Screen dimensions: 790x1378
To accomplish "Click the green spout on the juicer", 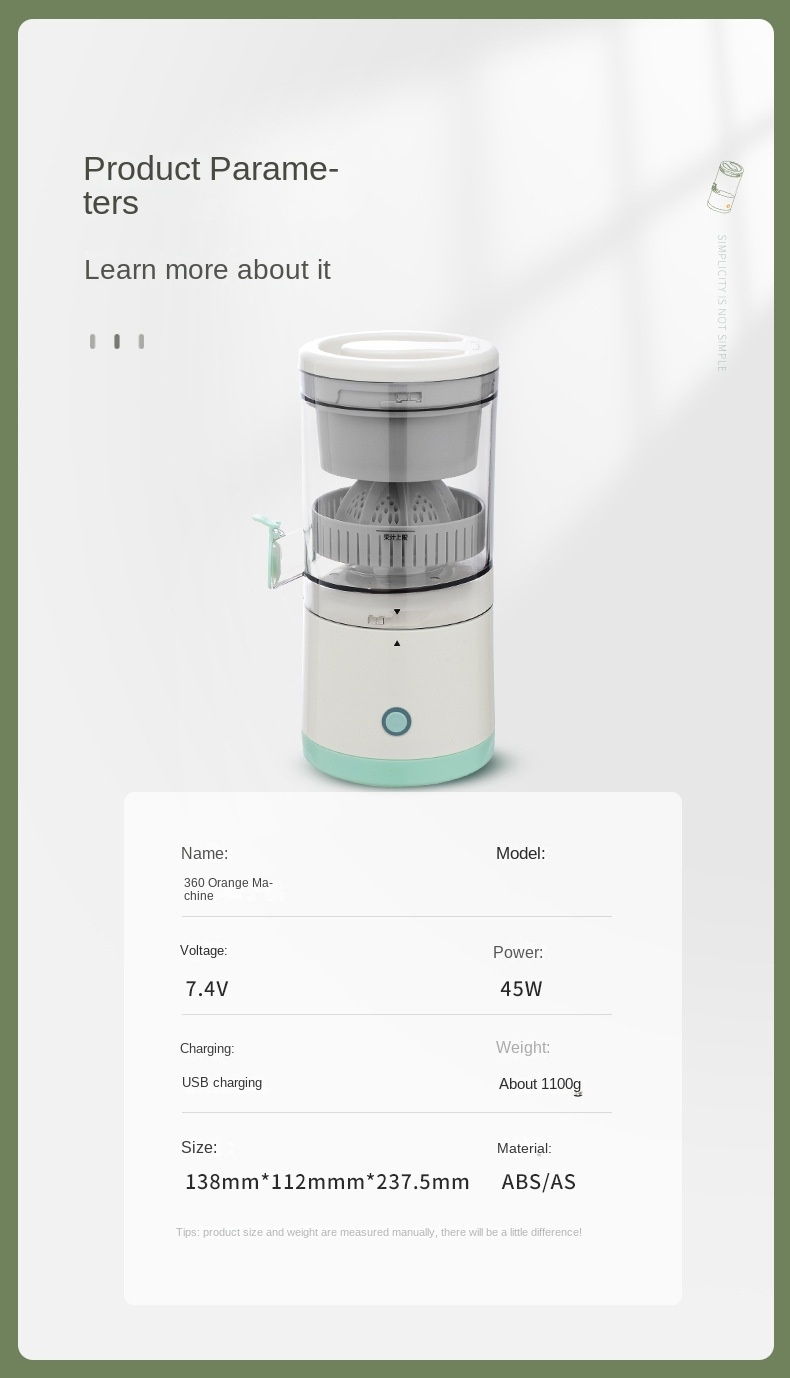I will (268, 549).
